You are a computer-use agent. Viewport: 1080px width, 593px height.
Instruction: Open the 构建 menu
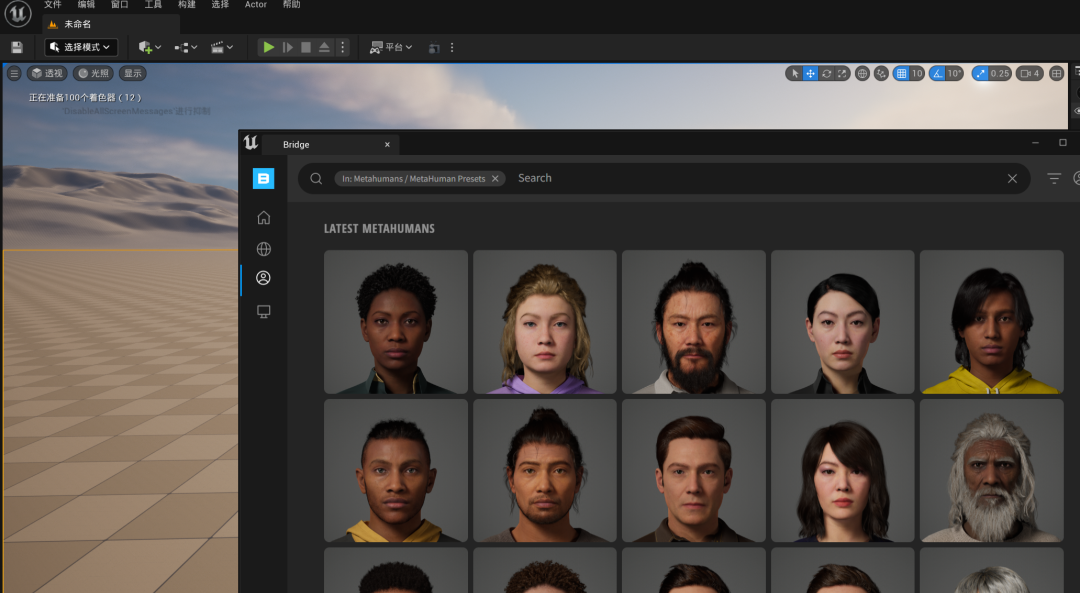coord(187,5)
